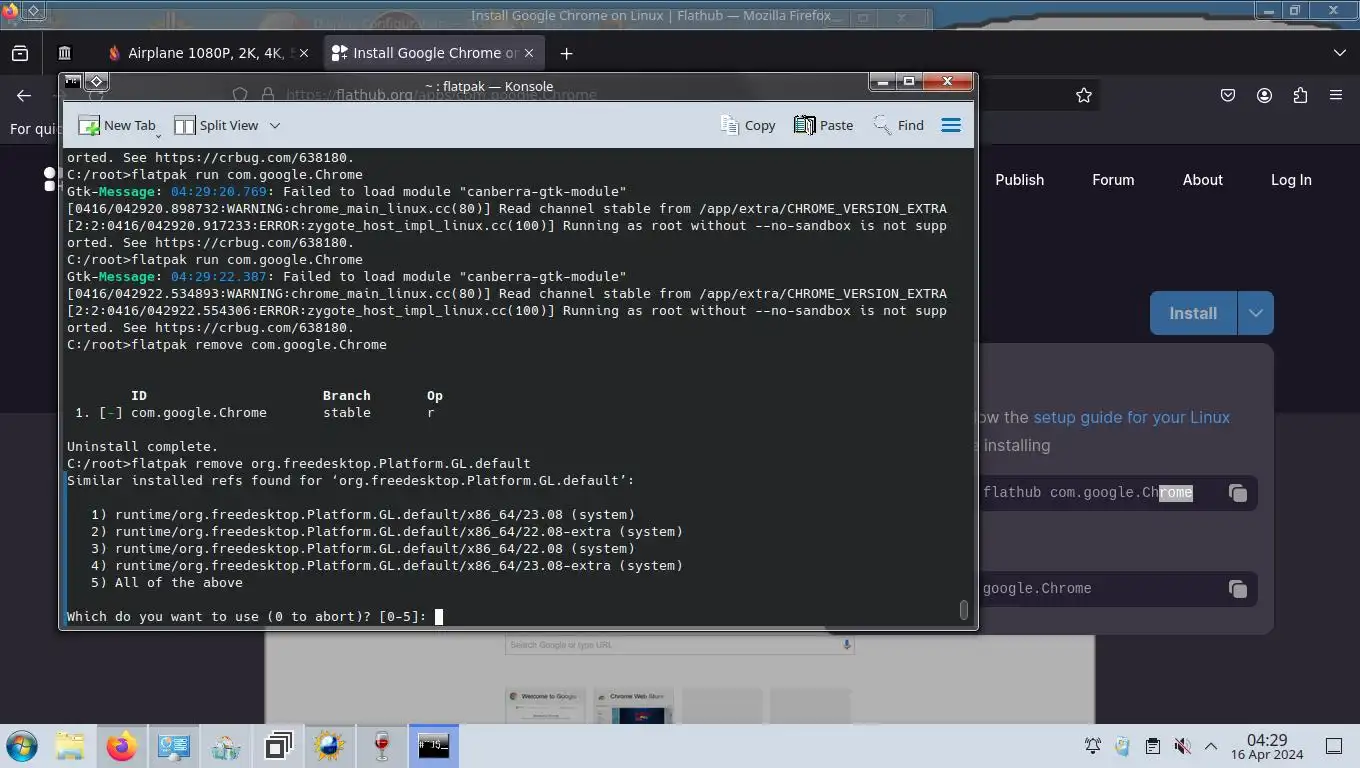Open the system settings monitor icon on taskbar
The height and width of the screenshot is (768, 1360).
tap(174, 746)
